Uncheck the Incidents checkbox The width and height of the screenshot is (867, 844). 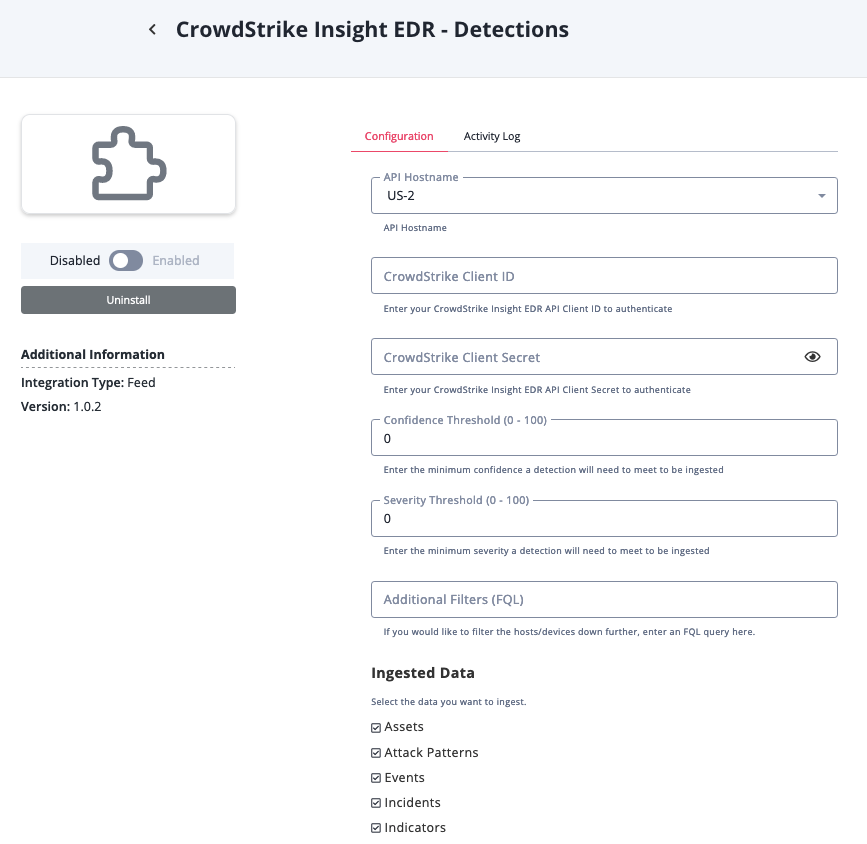pyautogui.click(x=376, y=803)
